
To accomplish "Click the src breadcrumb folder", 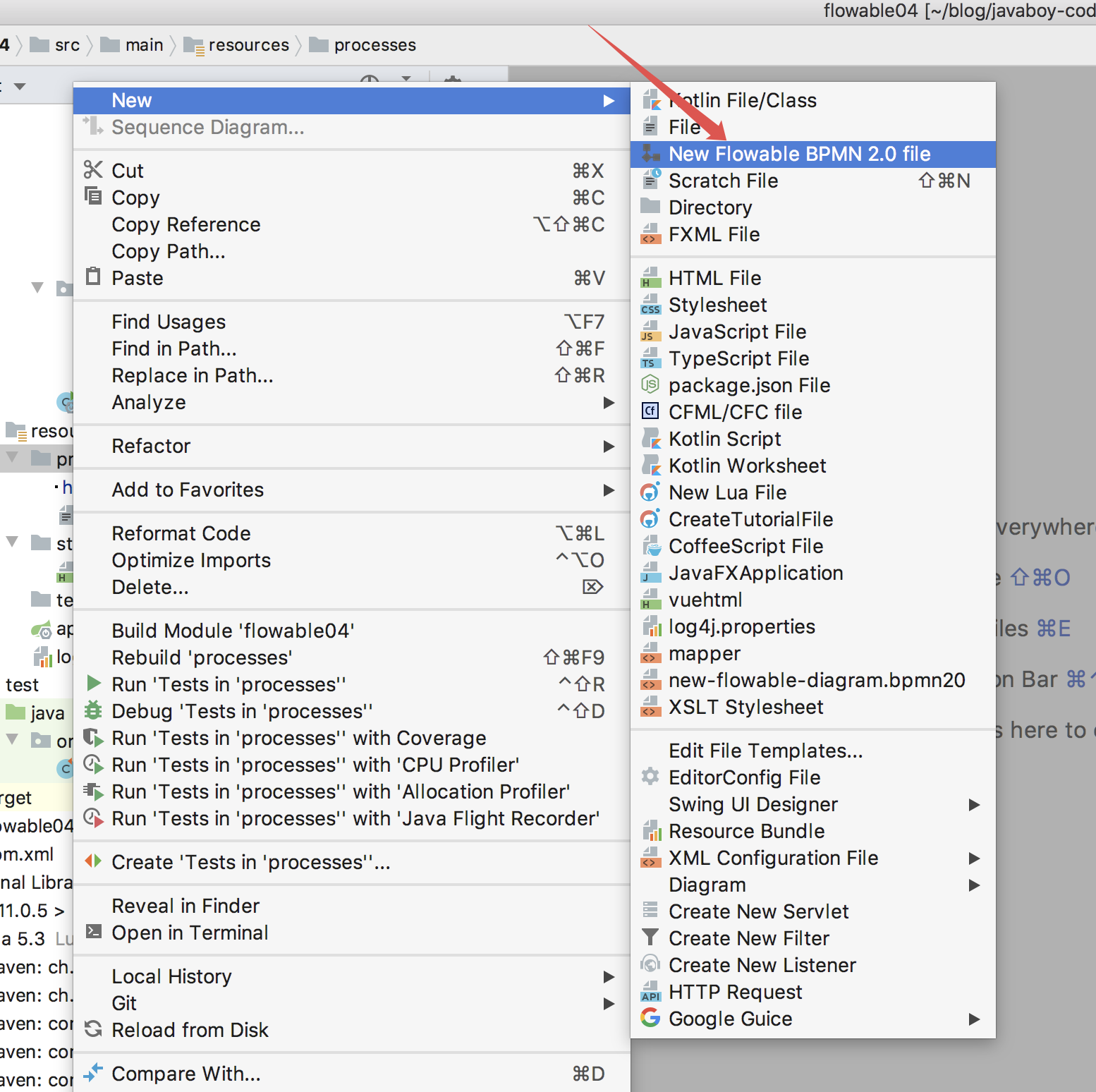I will 55,45.
